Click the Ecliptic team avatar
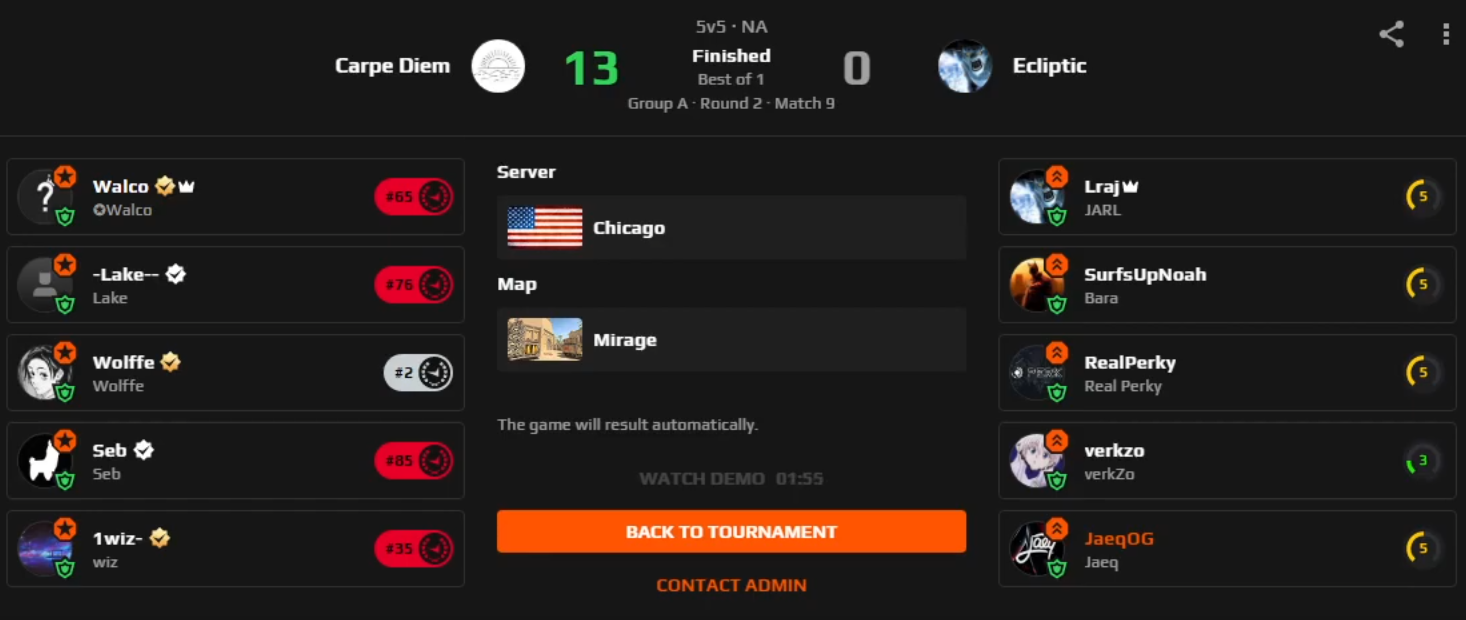1466x620 pixels. coord(965,66)
